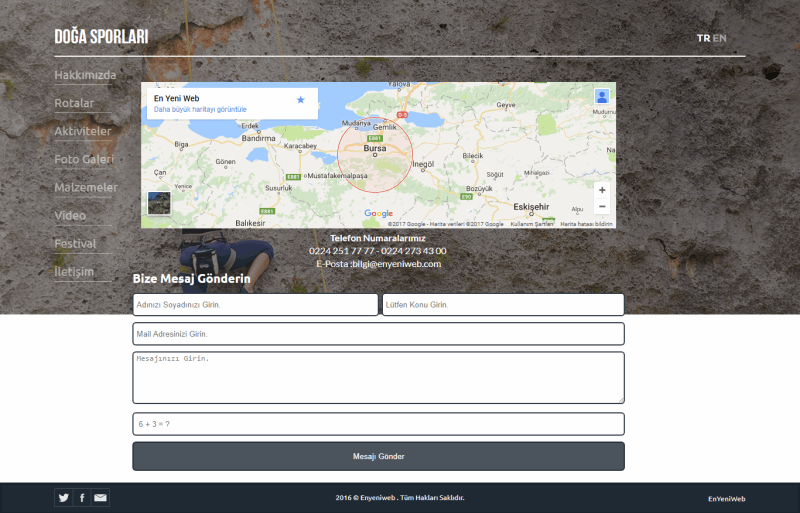
Task: Click the phone number '0224 251 77 77'
Action: coord(341,251)
